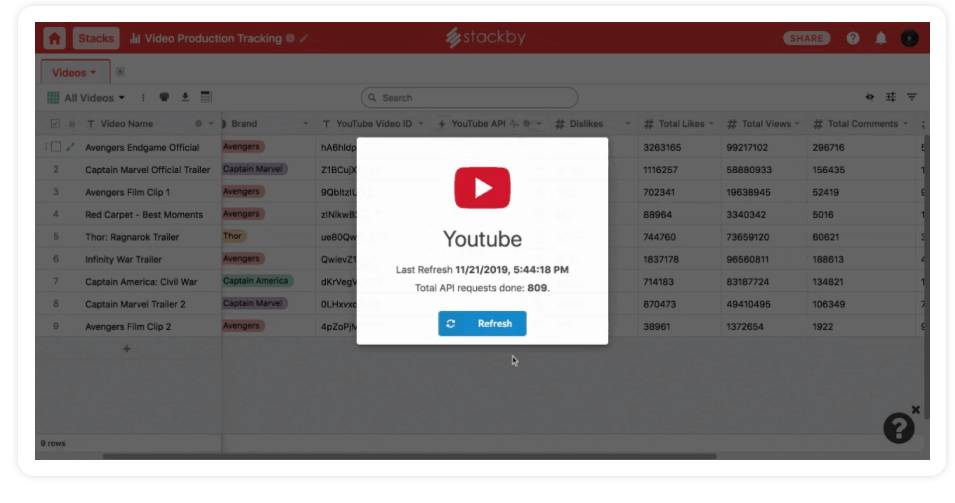Click the row height icon in the toolbar

[x=206, y=97]
